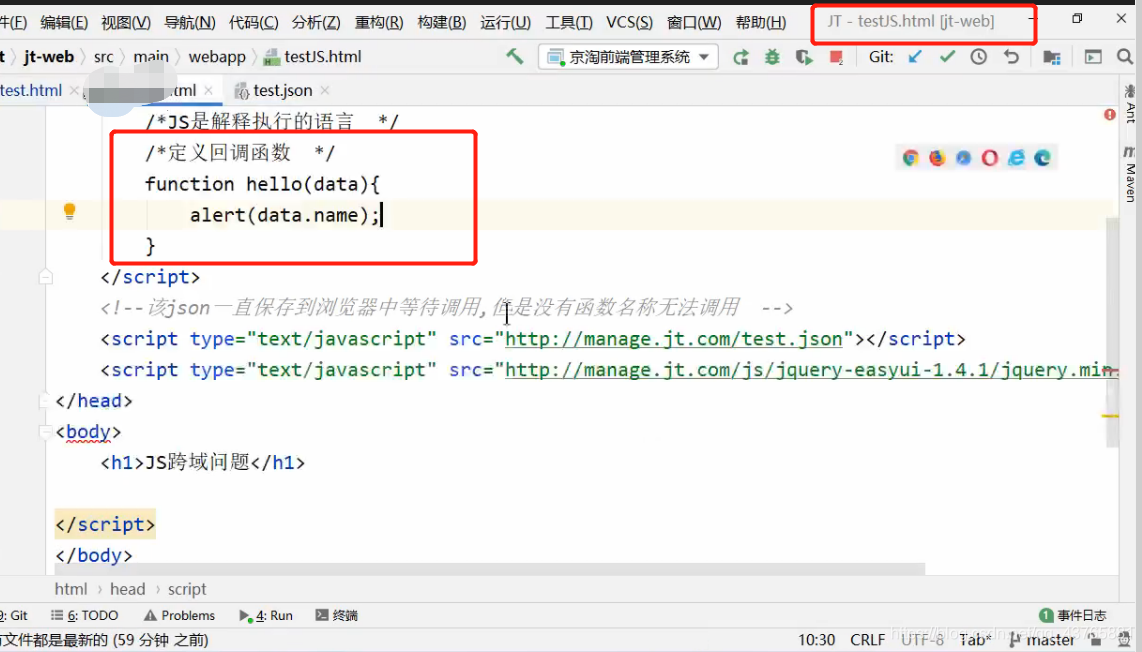1142x652 pixels.
Task: Open the 编辑(E) menu
Action: point(63,23)
